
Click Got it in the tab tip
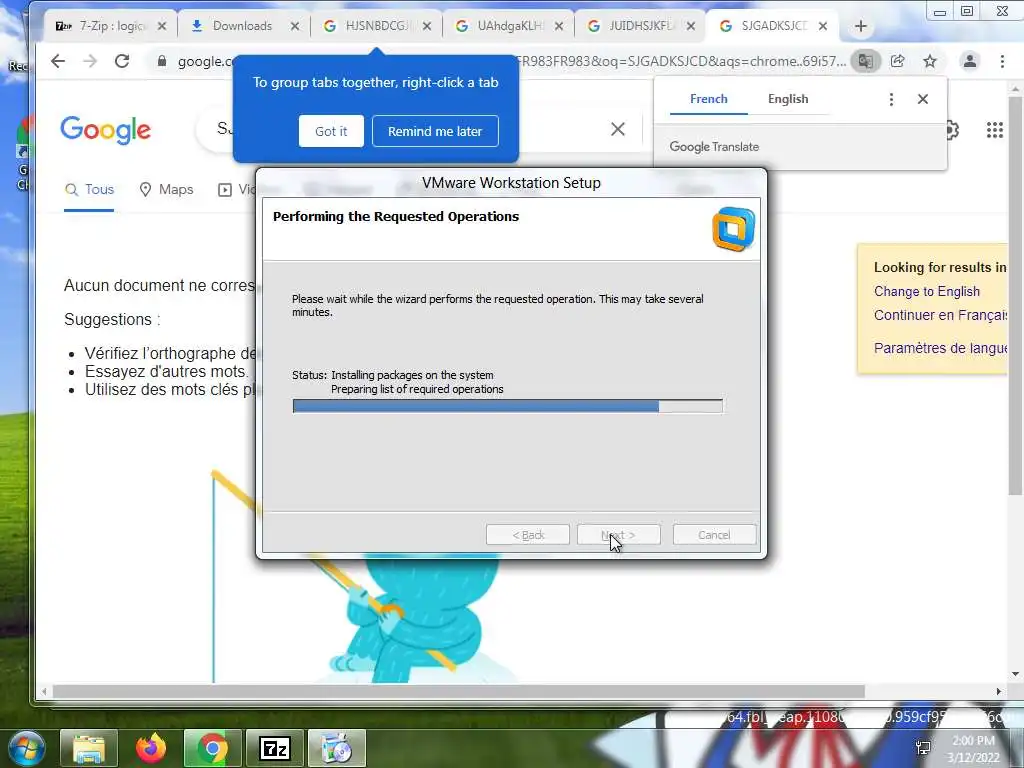(x=331, y=131)
